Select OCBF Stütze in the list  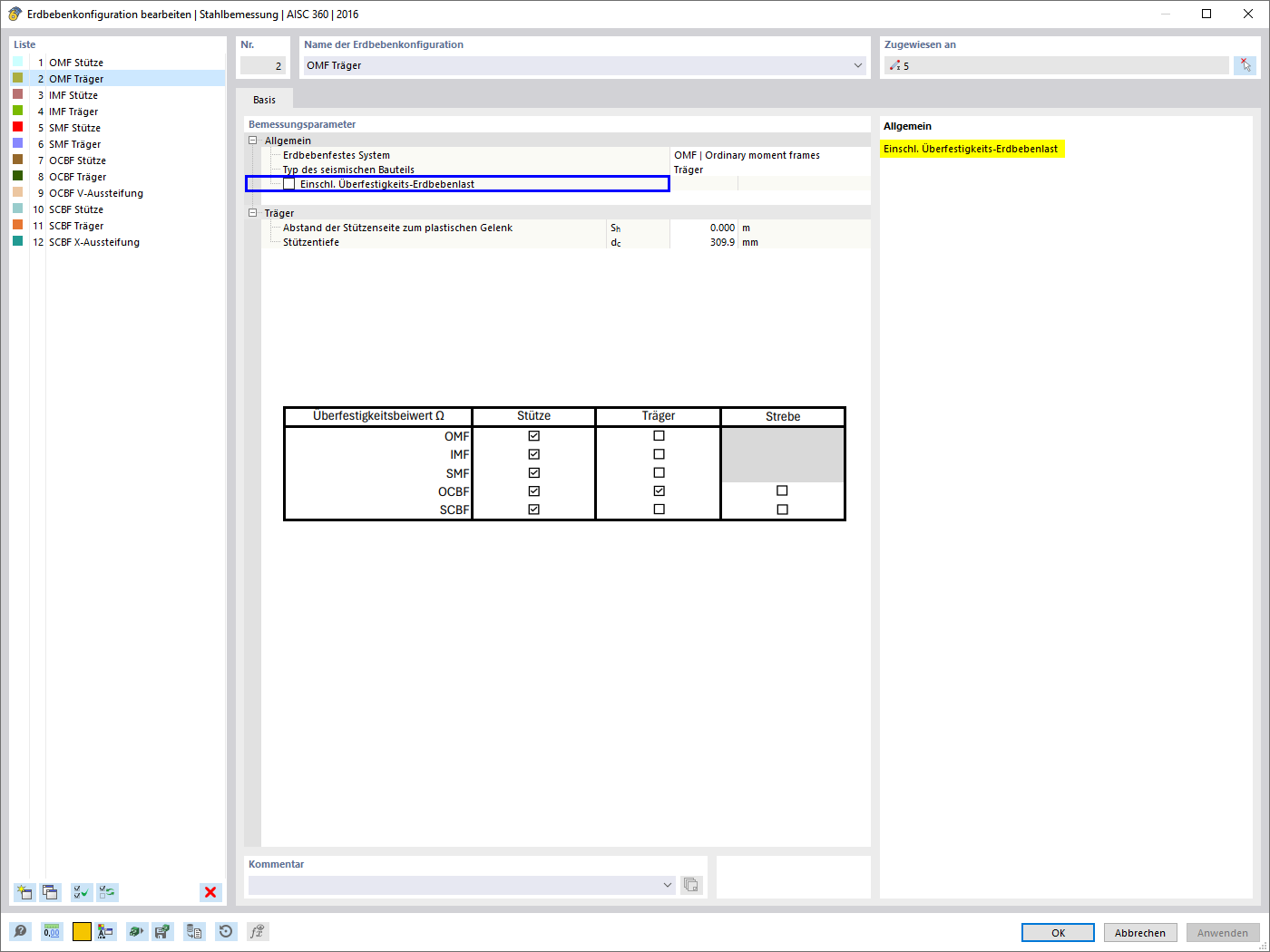click(x=118, y=160)
